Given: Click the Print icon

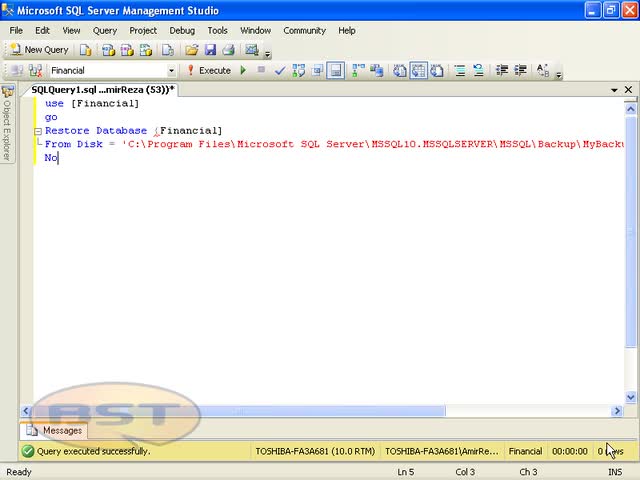Looking at the screenshot, I should [229, 50].
